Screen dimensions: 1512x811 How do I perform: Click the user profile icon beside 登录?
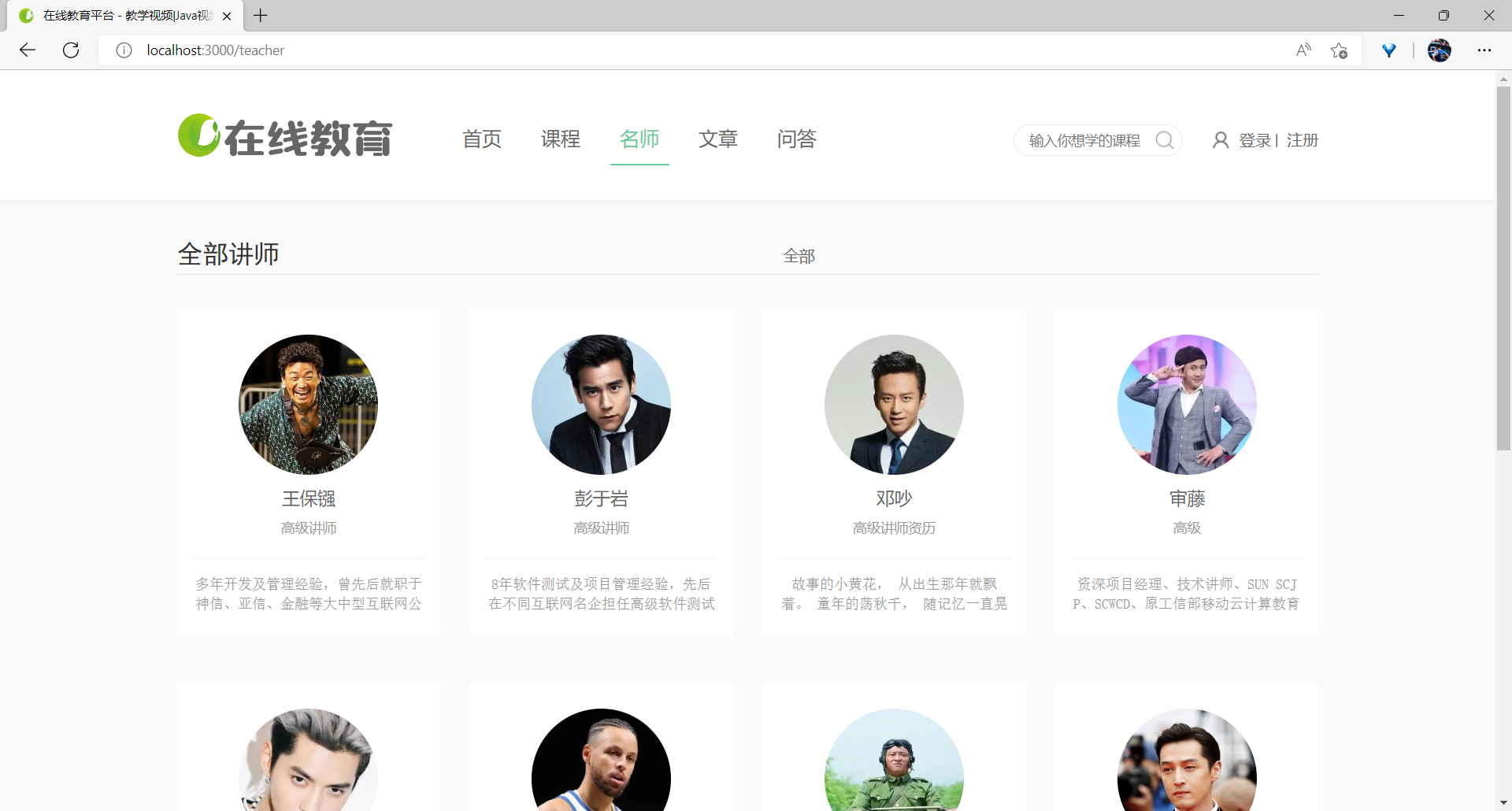coord(1221,139)
